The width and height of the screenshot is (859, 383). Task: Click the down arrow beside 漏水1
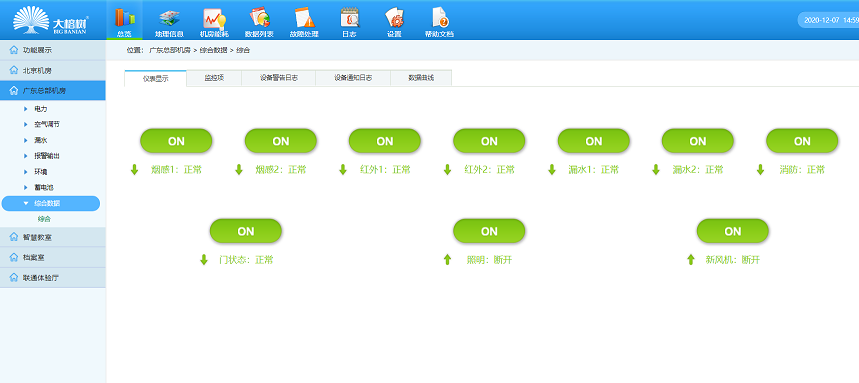(552, 170)
